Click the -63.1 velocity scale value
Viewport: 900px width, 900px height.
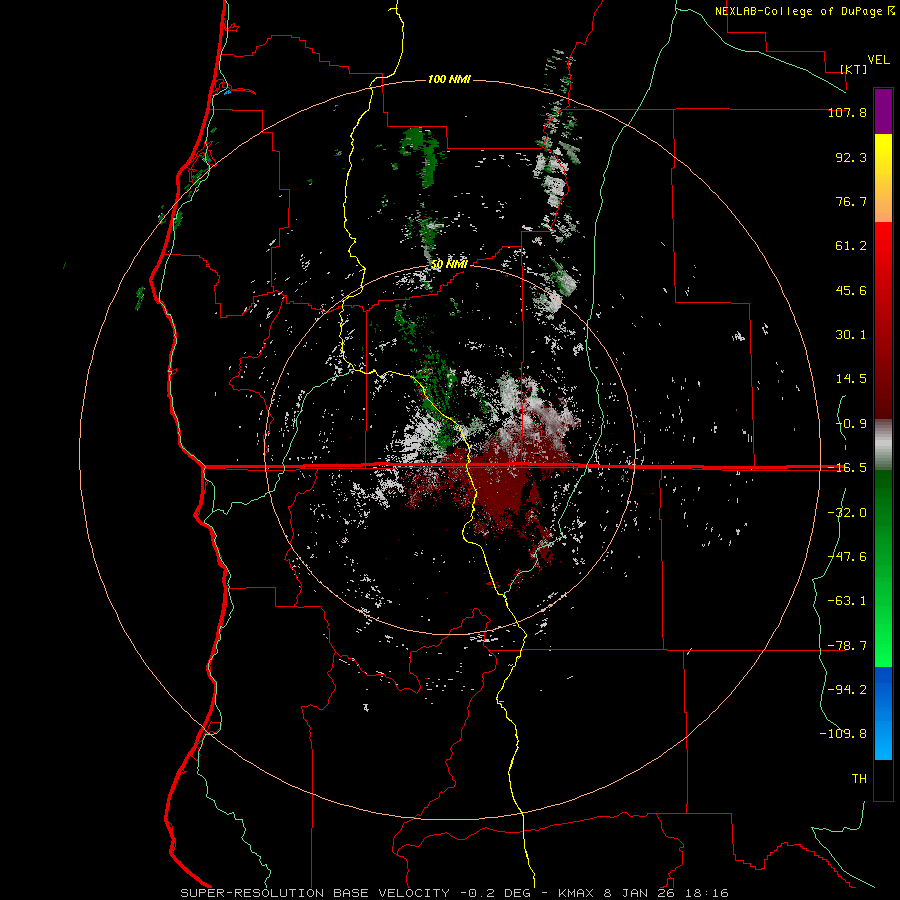(x=847, y=601)
